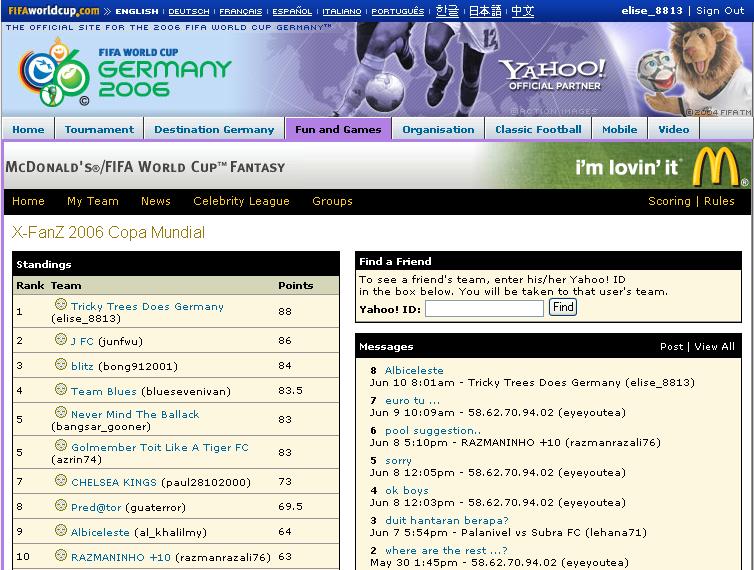Open Groups in fantasy menu
The width and height of the screenshot is (754, 570).
click(x=332, y=201)
